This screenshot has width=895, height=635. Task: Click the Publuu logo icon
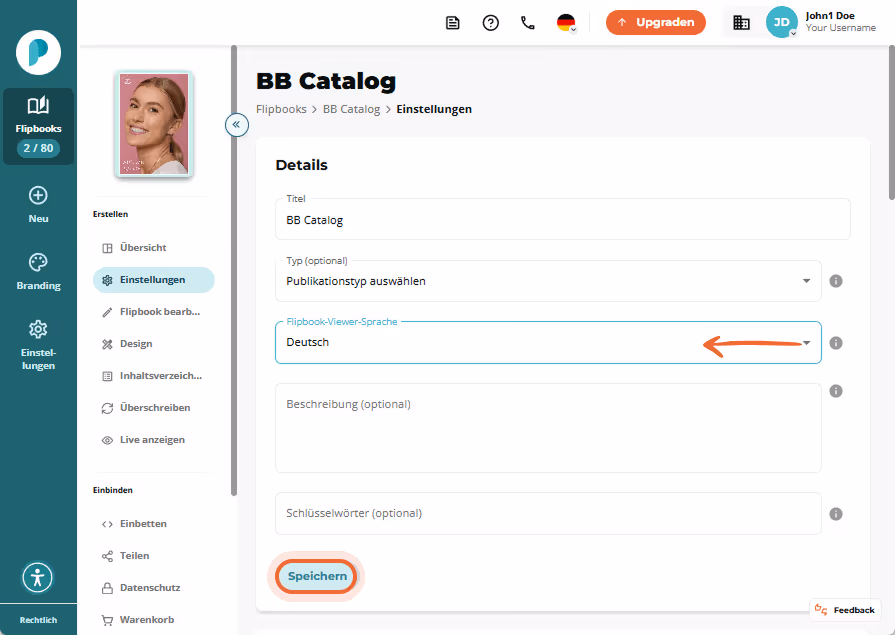(x=38, y=53)
